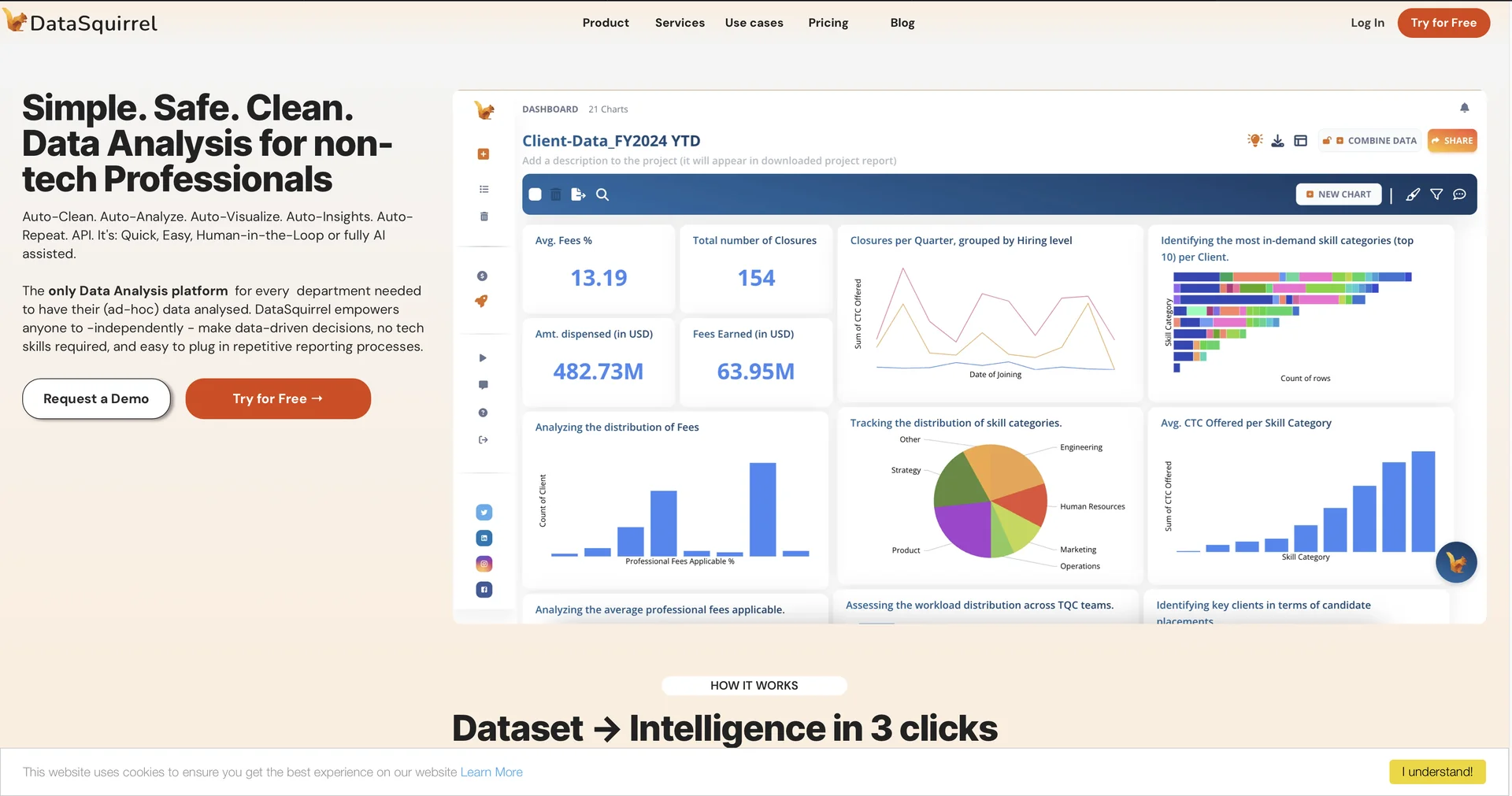This screenshot has height=796, width=1512.
Task: Open the Twitter icon in the sidebar
Action: click(x=484, y=513)
